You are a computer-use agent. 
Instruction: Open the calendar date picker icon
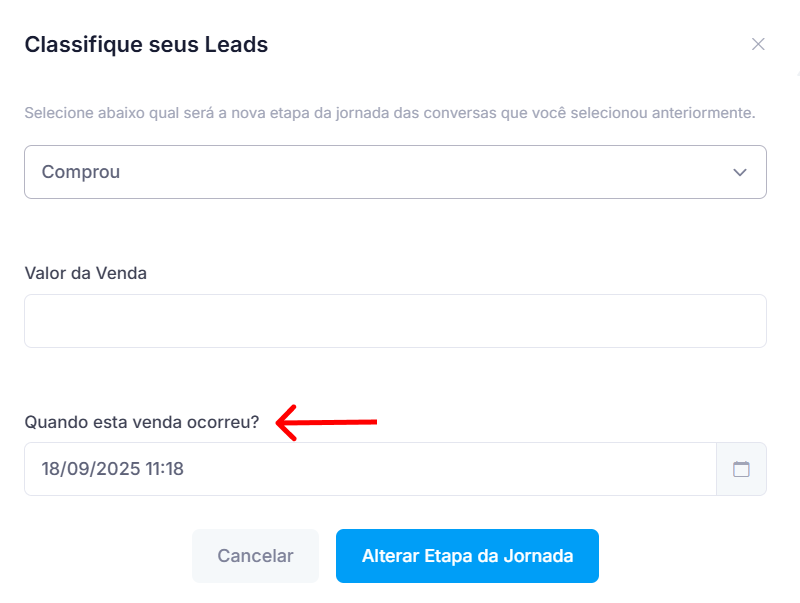(741, 469)
